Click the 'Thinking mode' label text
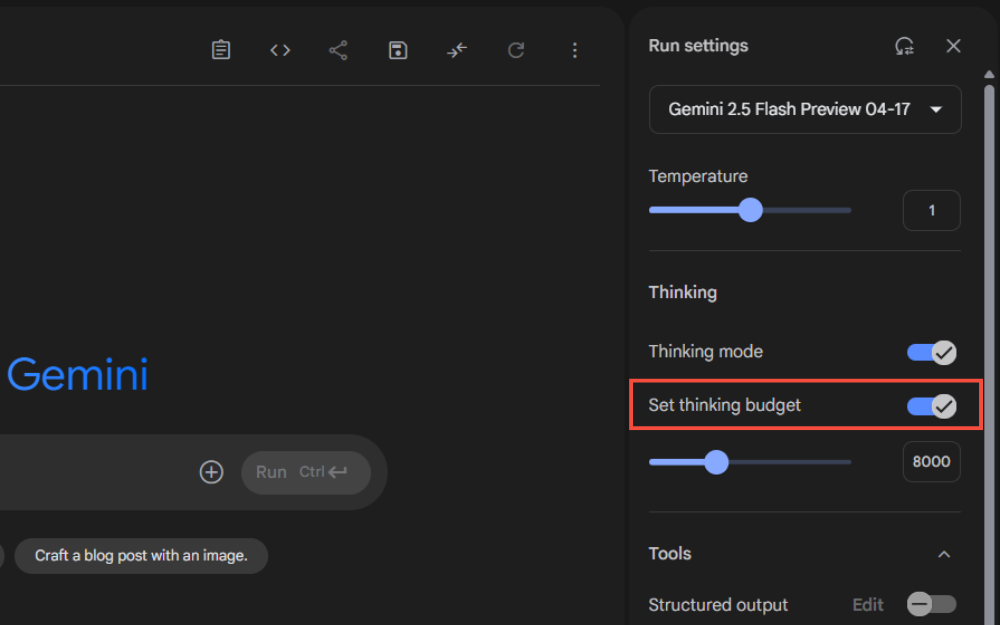This screenshot has width=1000, height=625. [705, 351]
